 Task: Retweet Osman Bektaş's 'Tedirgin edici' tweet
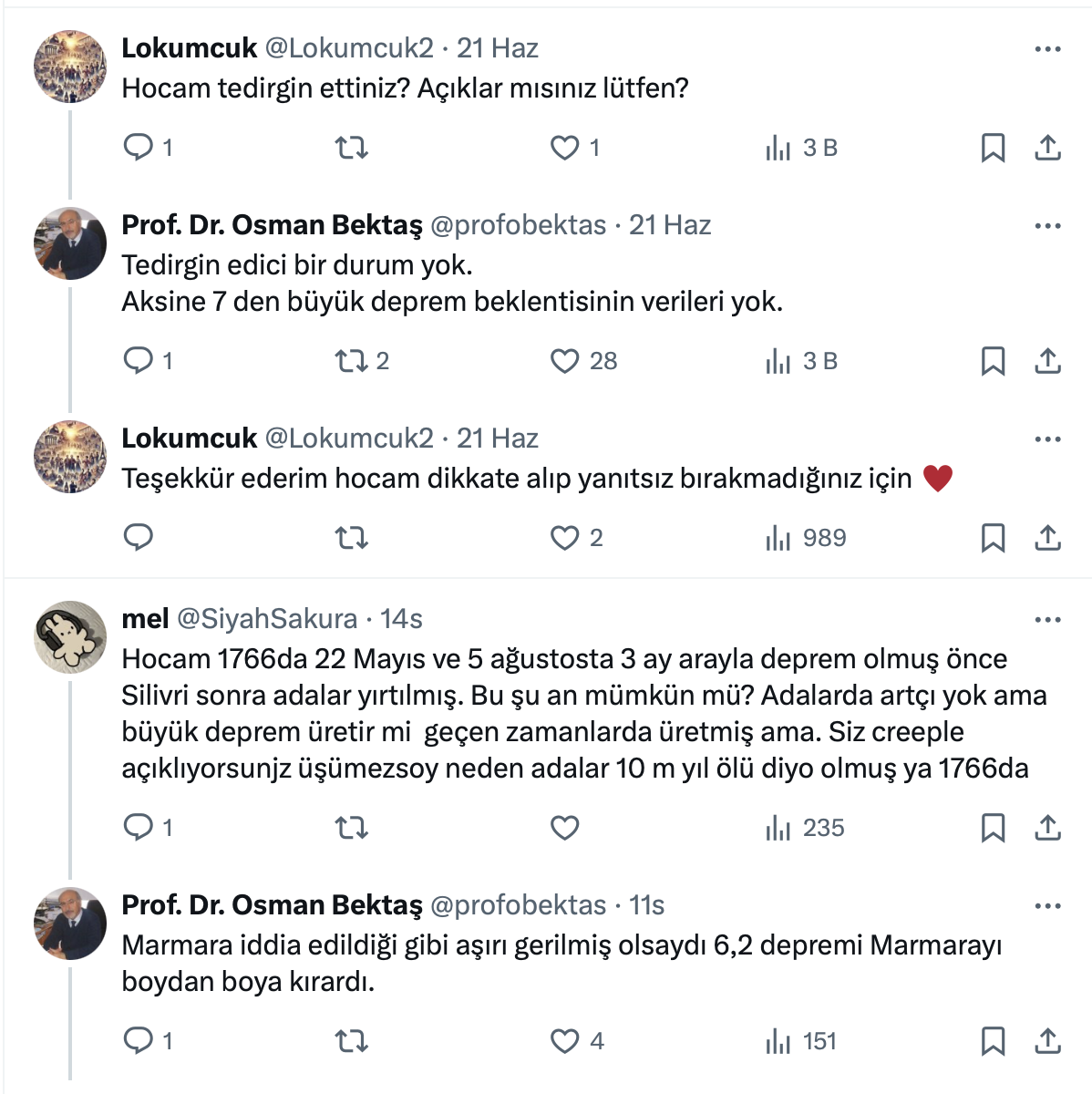pos(352,361)
